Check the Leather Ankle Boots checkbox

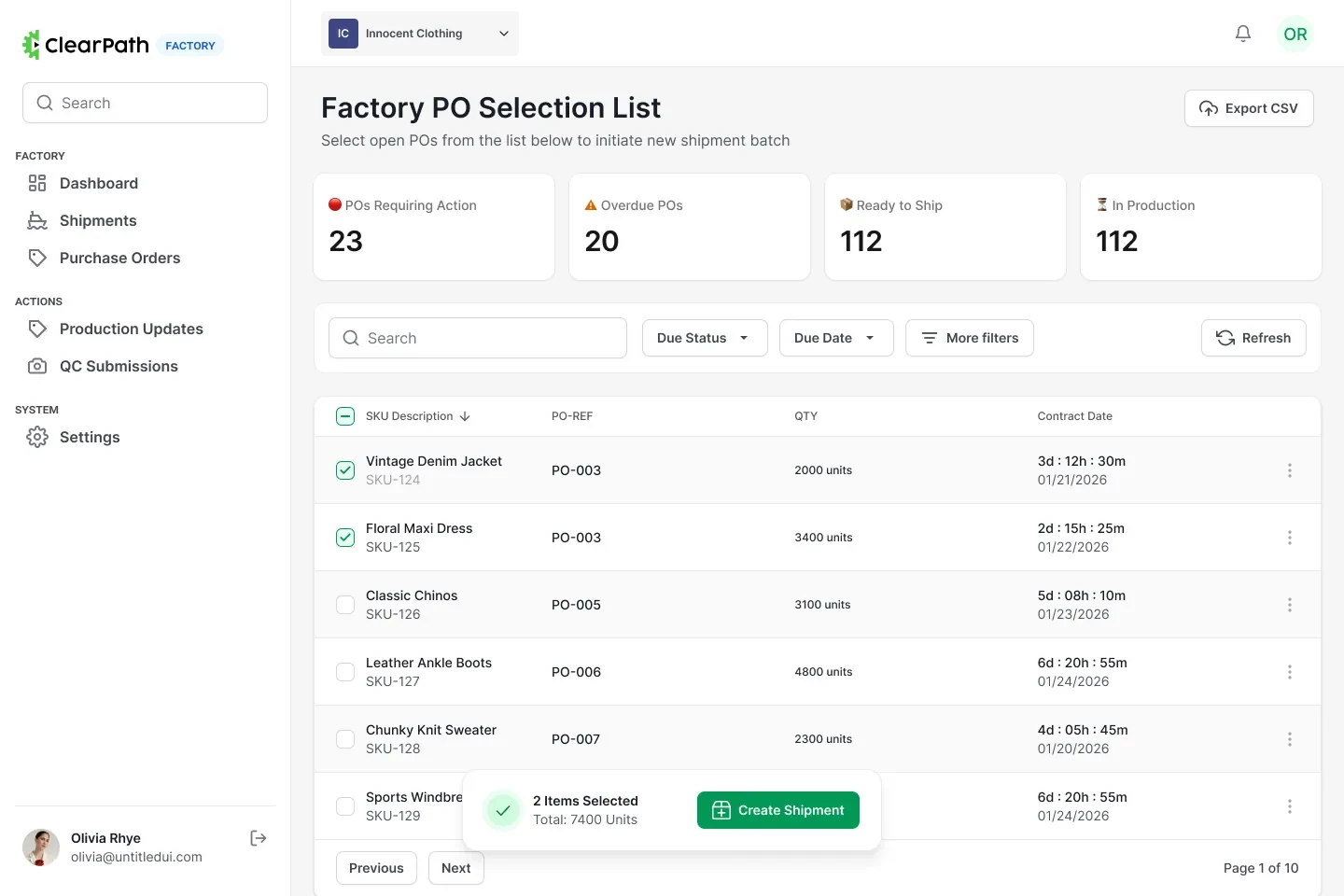tap(345, 672)
